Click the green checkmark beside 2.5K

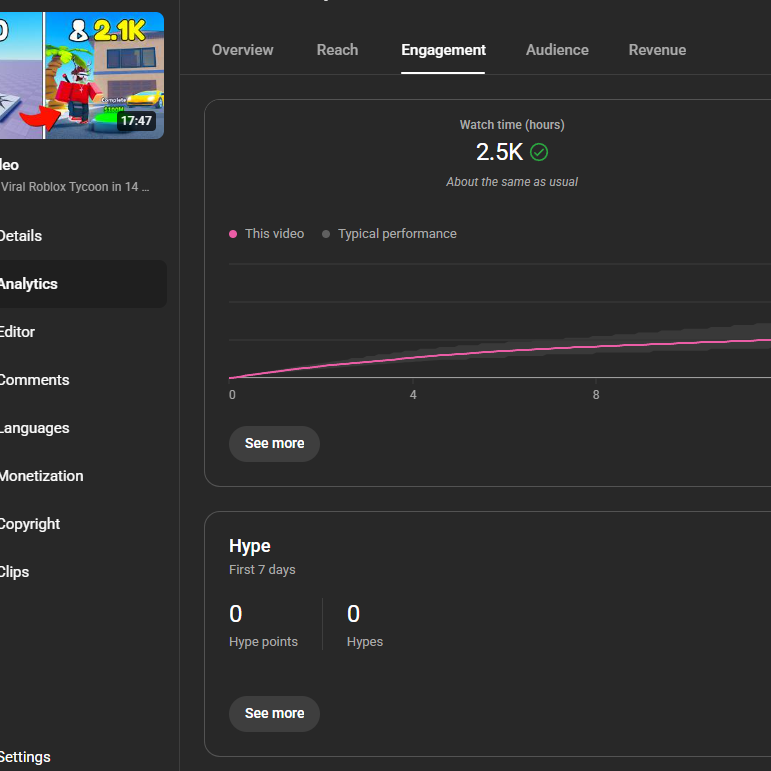point(538,152)
